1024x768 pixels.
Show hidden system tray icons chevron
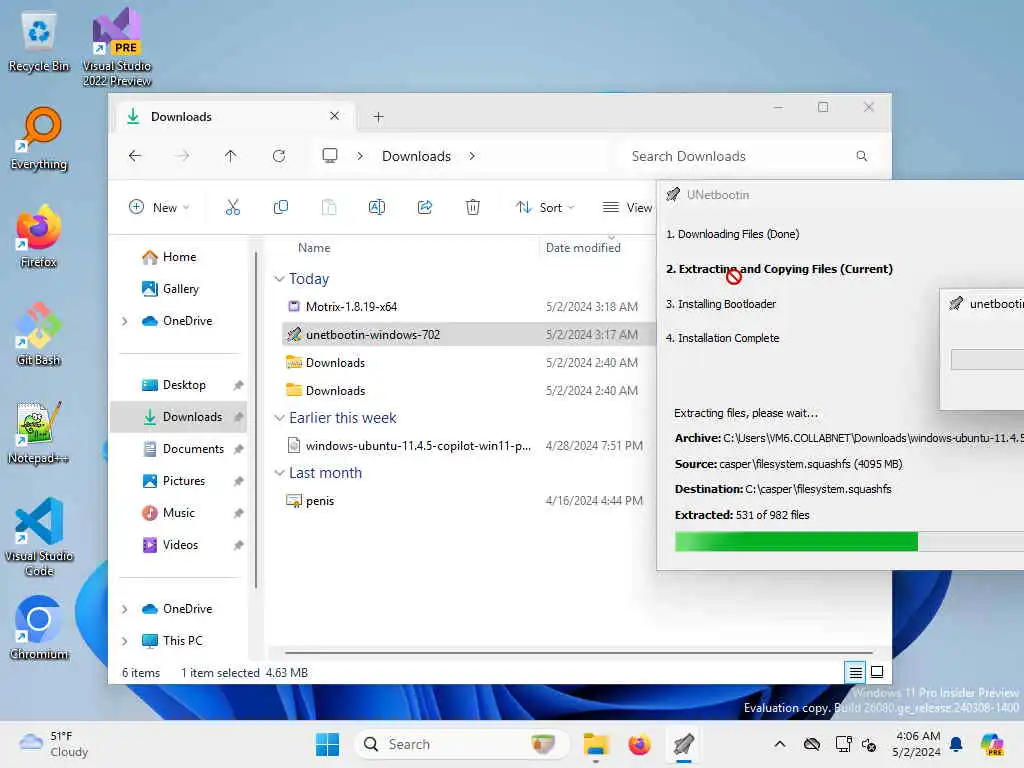click(x=780, y=744)
